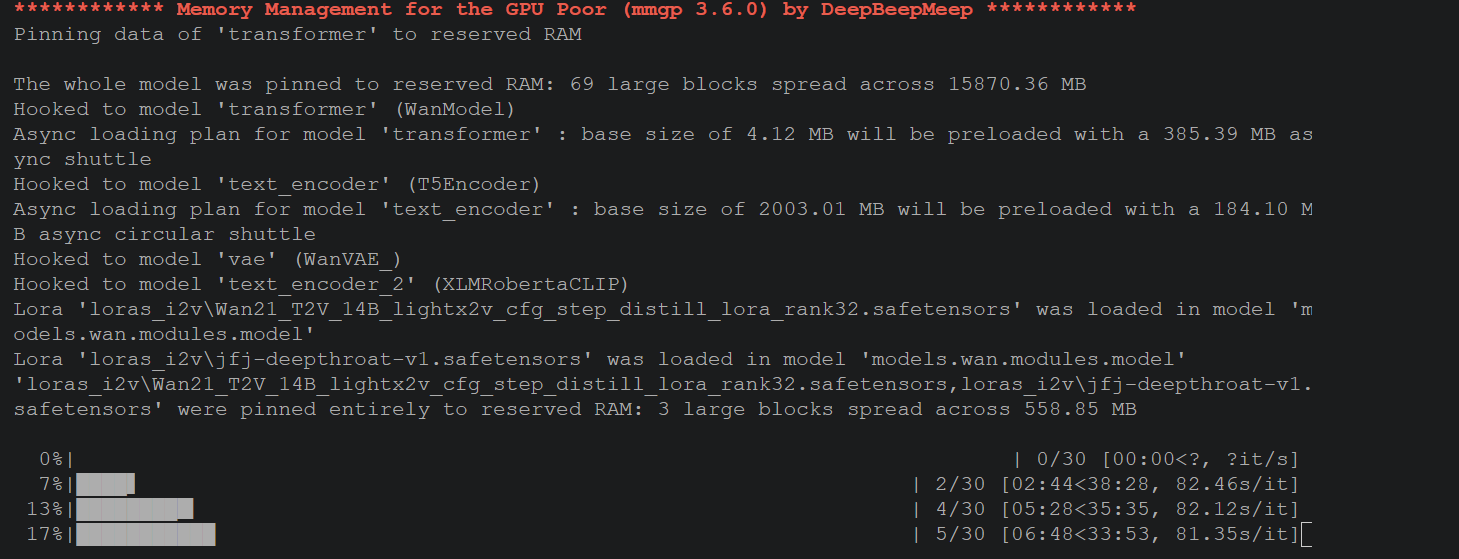The height and width of the screenshot is (559, 1459).
Task: Click "Hooked to model 'vae' (WanVAE_)" line
Action: tap(206, 260)
